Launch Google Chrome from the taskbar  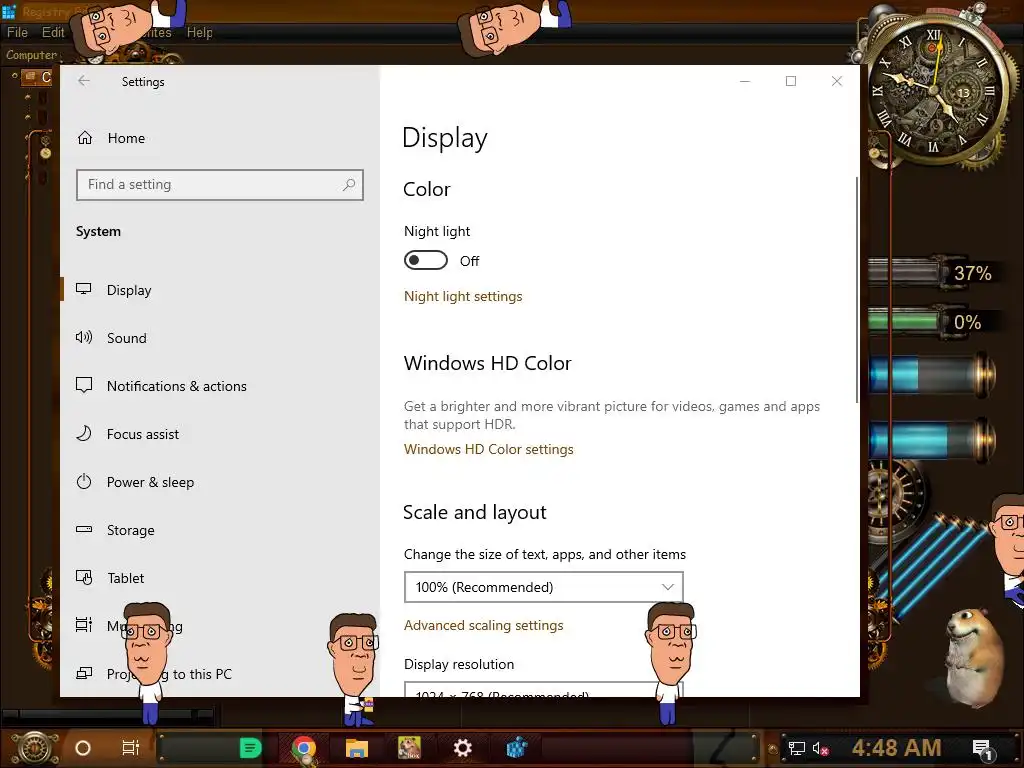(x=304, y=748)
